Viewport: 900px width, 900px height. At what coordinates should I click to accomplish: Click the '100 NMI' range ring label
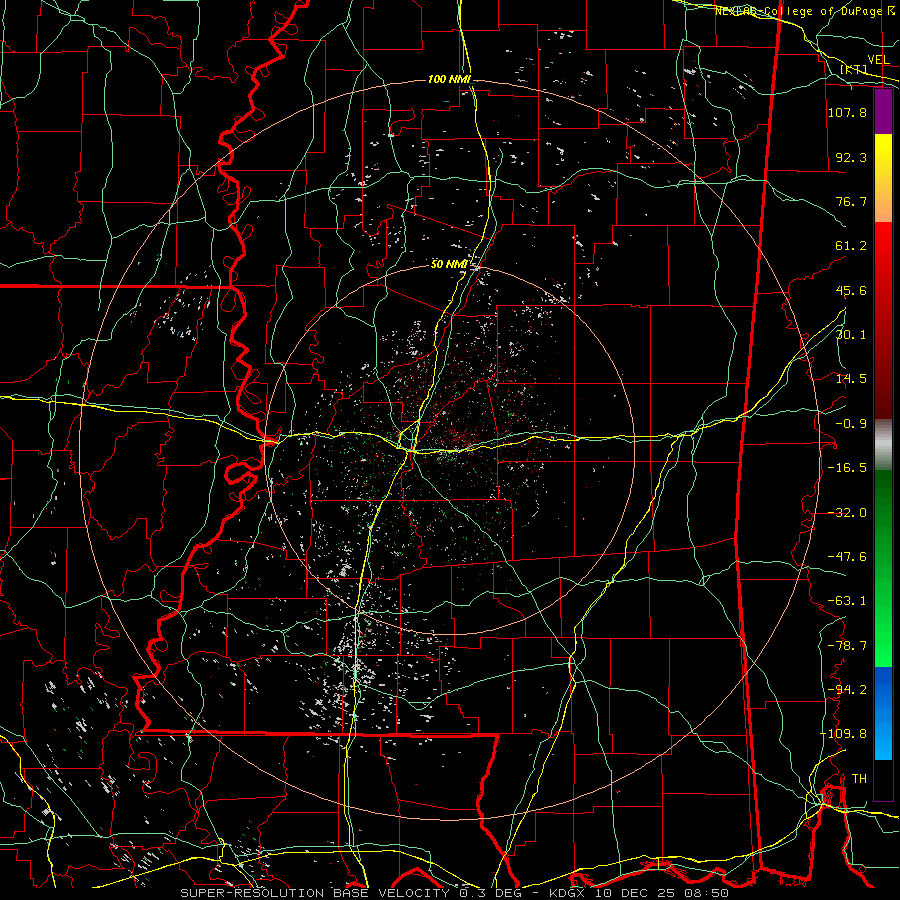(x=449, y=79)
